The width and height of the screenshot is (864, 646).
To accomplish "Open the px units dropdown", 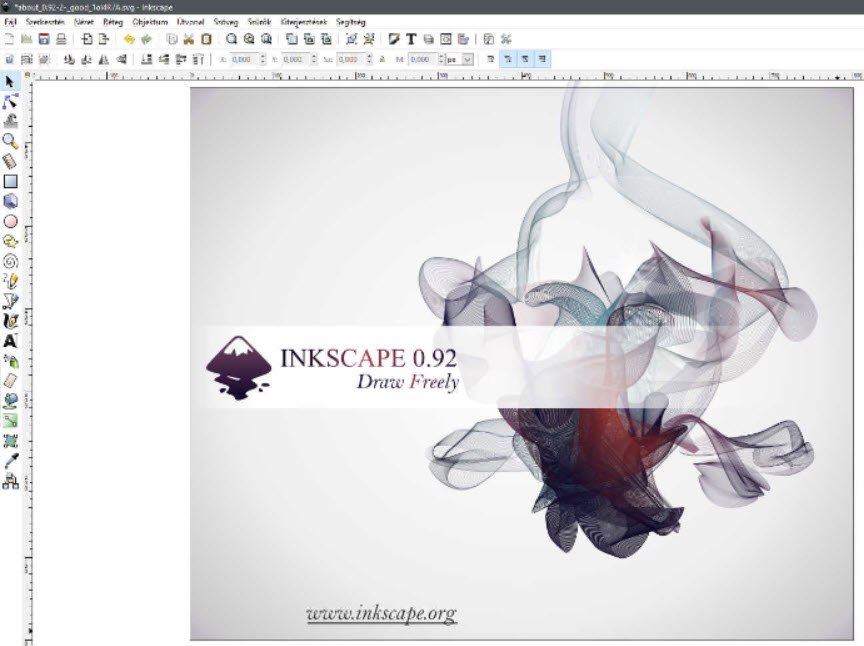I will 467,59.
